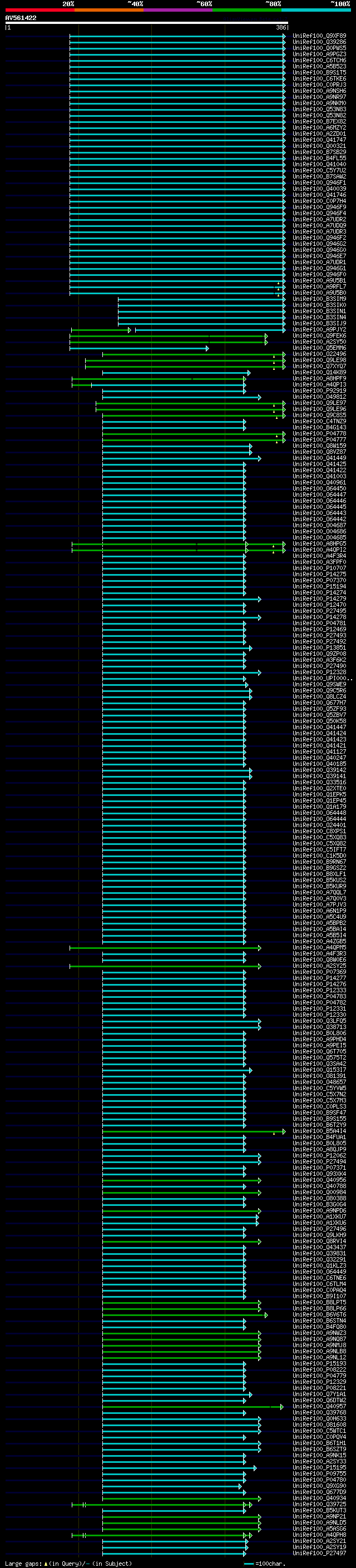Click hit label UniRef100_P14279
The image size is (356, 1568).
[x=319, y=598]
